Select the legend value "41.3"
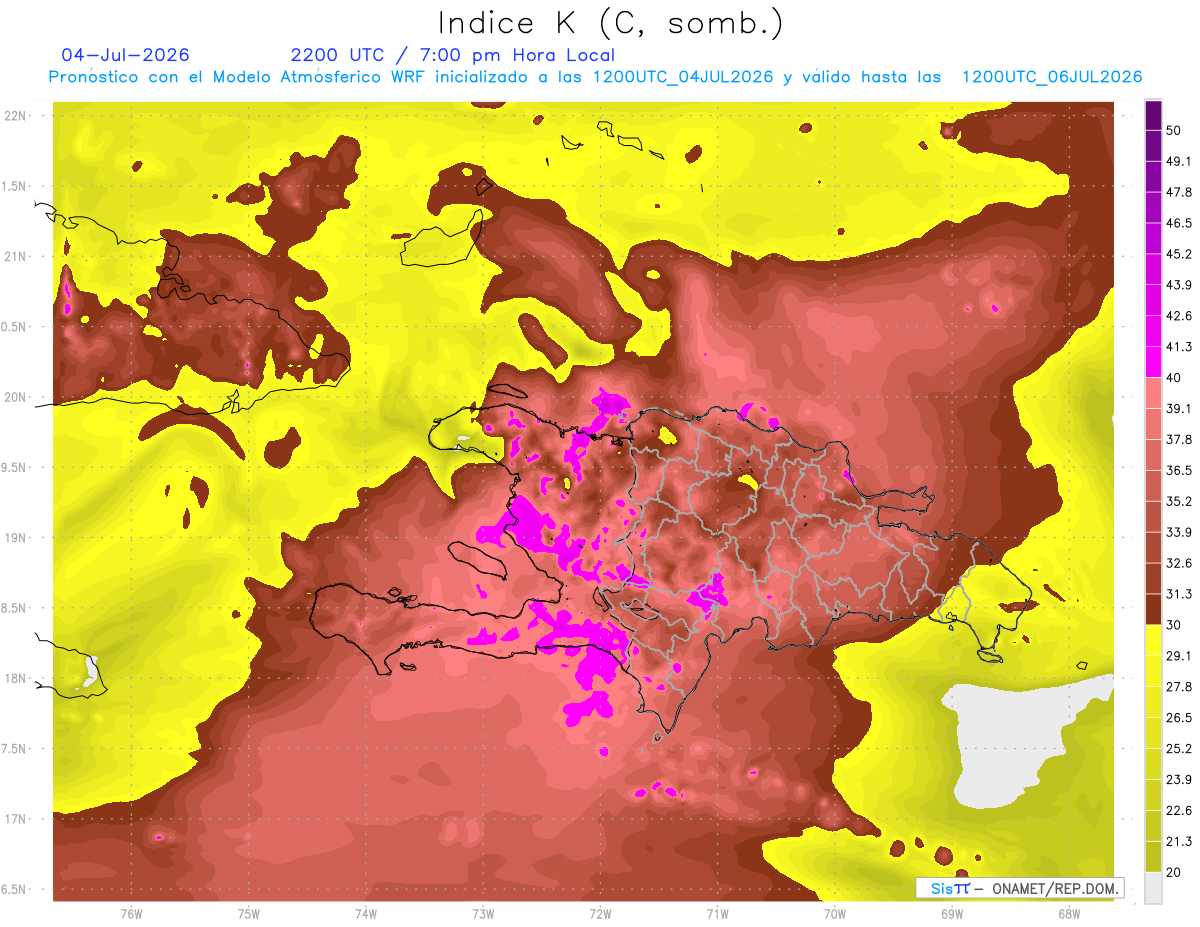 click(x=1178, y=347)
